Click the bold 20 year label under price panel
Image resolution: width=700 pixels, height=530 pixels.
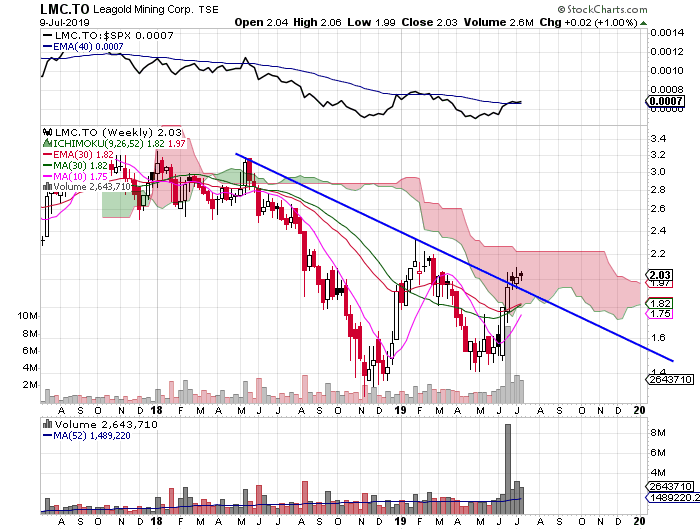(x=639, y=410)
